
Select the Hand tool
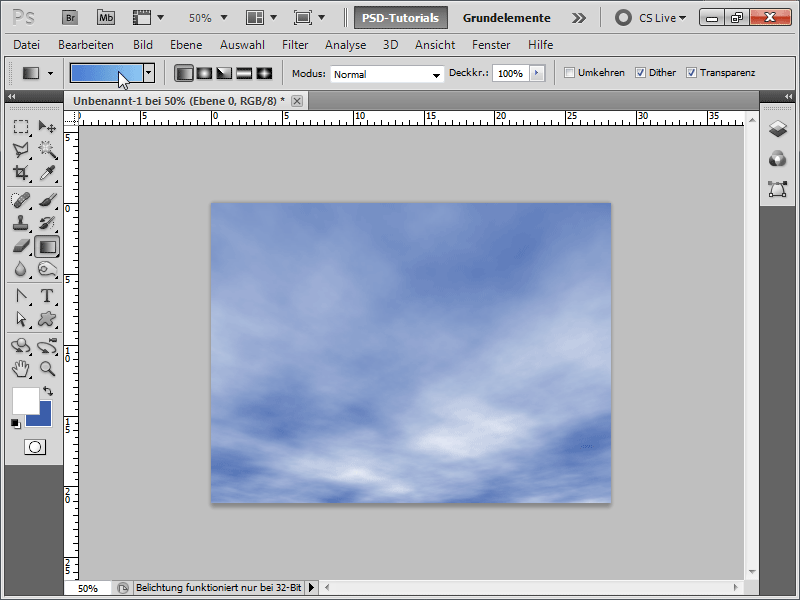point(20,369)
